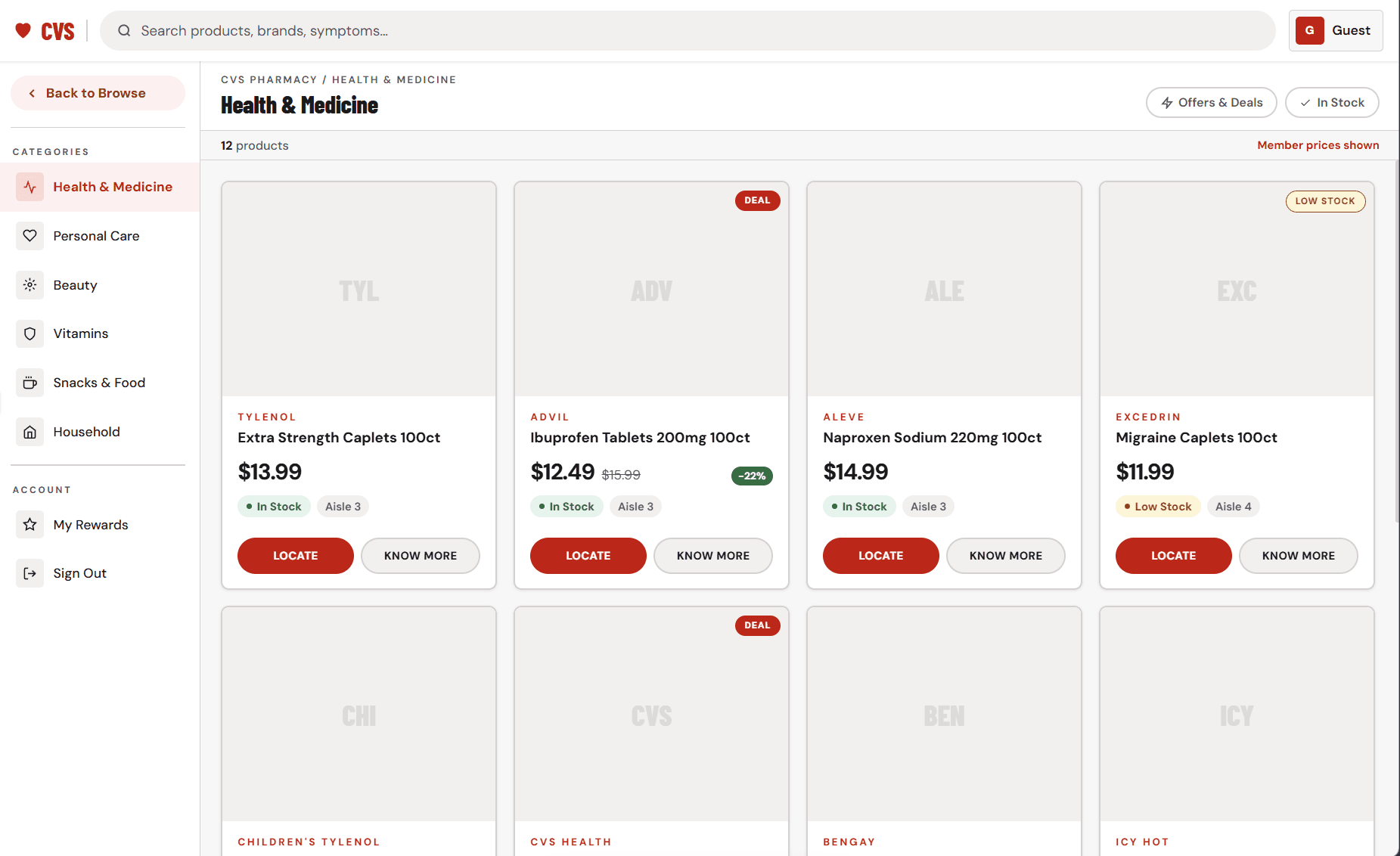Click the 'Aisle 3' tag on Tylenol
This screenshot has width=1400, height=856.
click(343, 507)
